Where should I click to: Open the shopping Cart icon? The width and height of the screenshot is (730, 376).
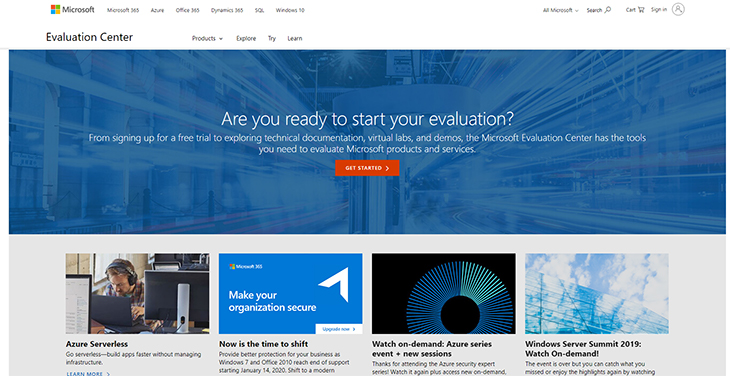641,9
